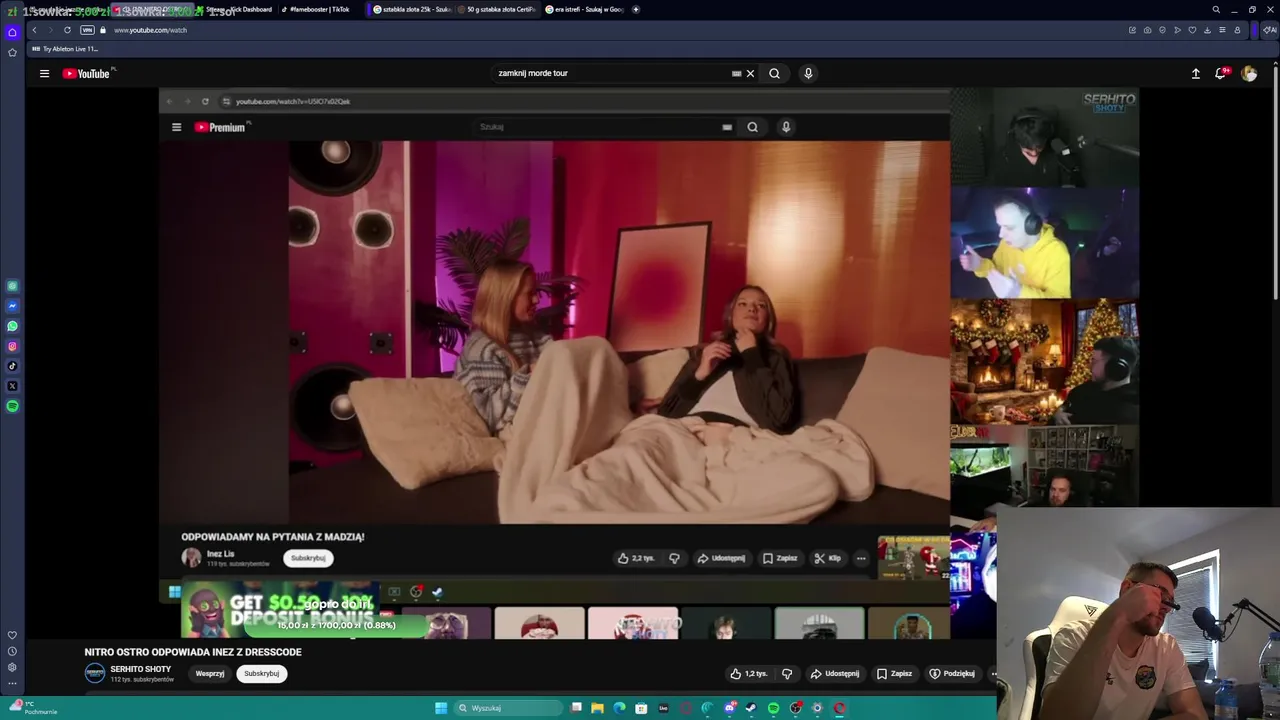
Task: Save the video with outer Zapisz button
Action: [894, 673]
